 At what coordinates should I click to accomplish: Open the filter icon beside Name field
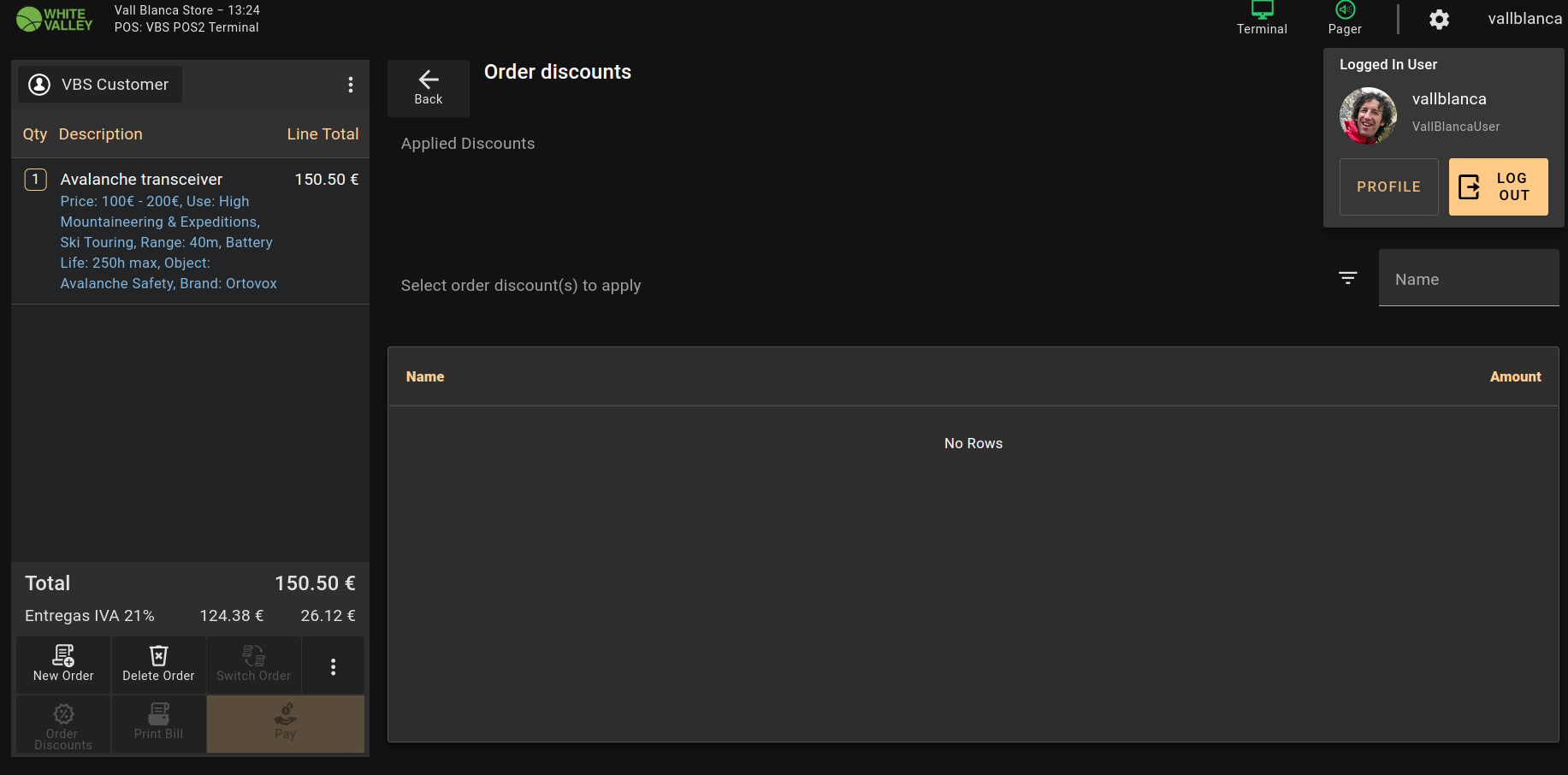point(1348,278)
